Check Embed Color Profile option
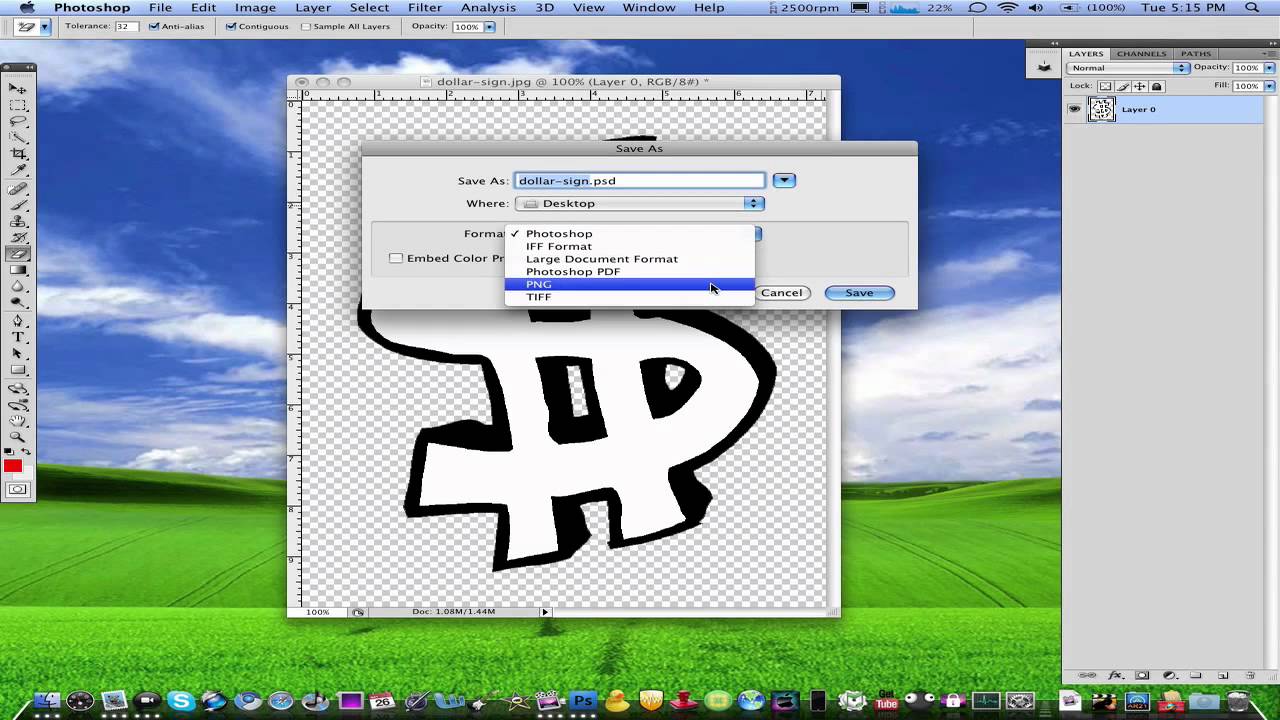 pos(396,258)
